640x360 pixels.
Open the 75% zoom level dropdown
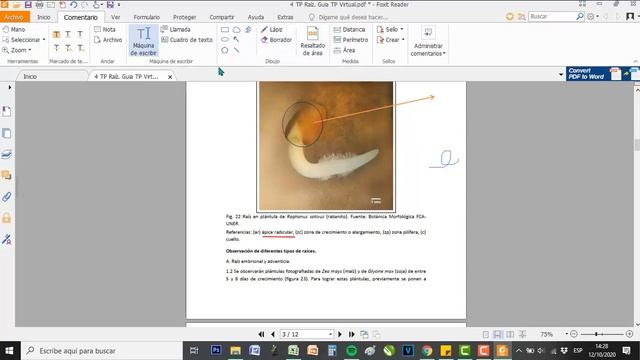point(567,334)
